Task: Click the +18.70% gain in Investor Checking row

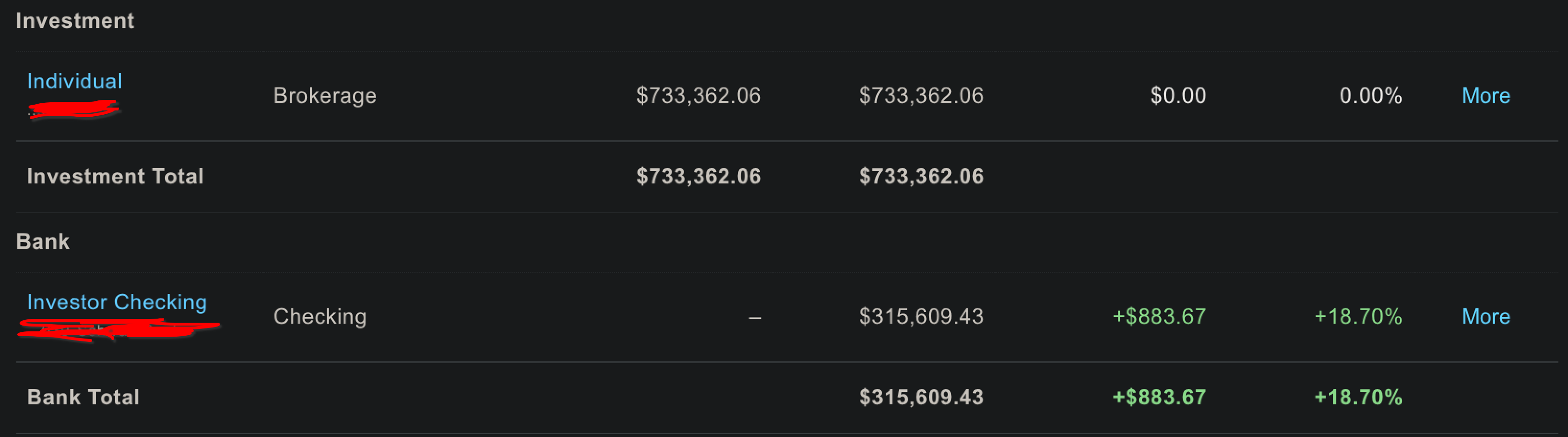Action: [x=1358, y=316]
